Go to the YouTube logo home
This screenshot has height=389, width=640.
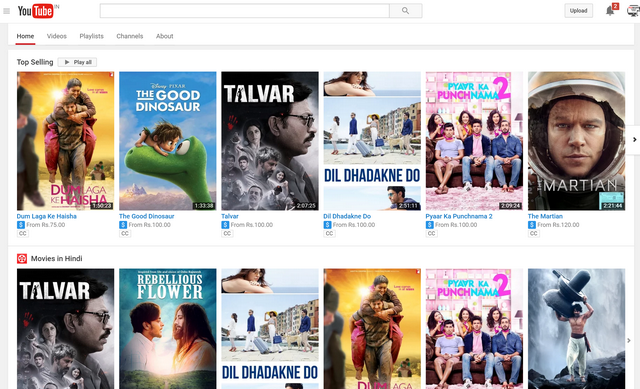coord(36,11)
